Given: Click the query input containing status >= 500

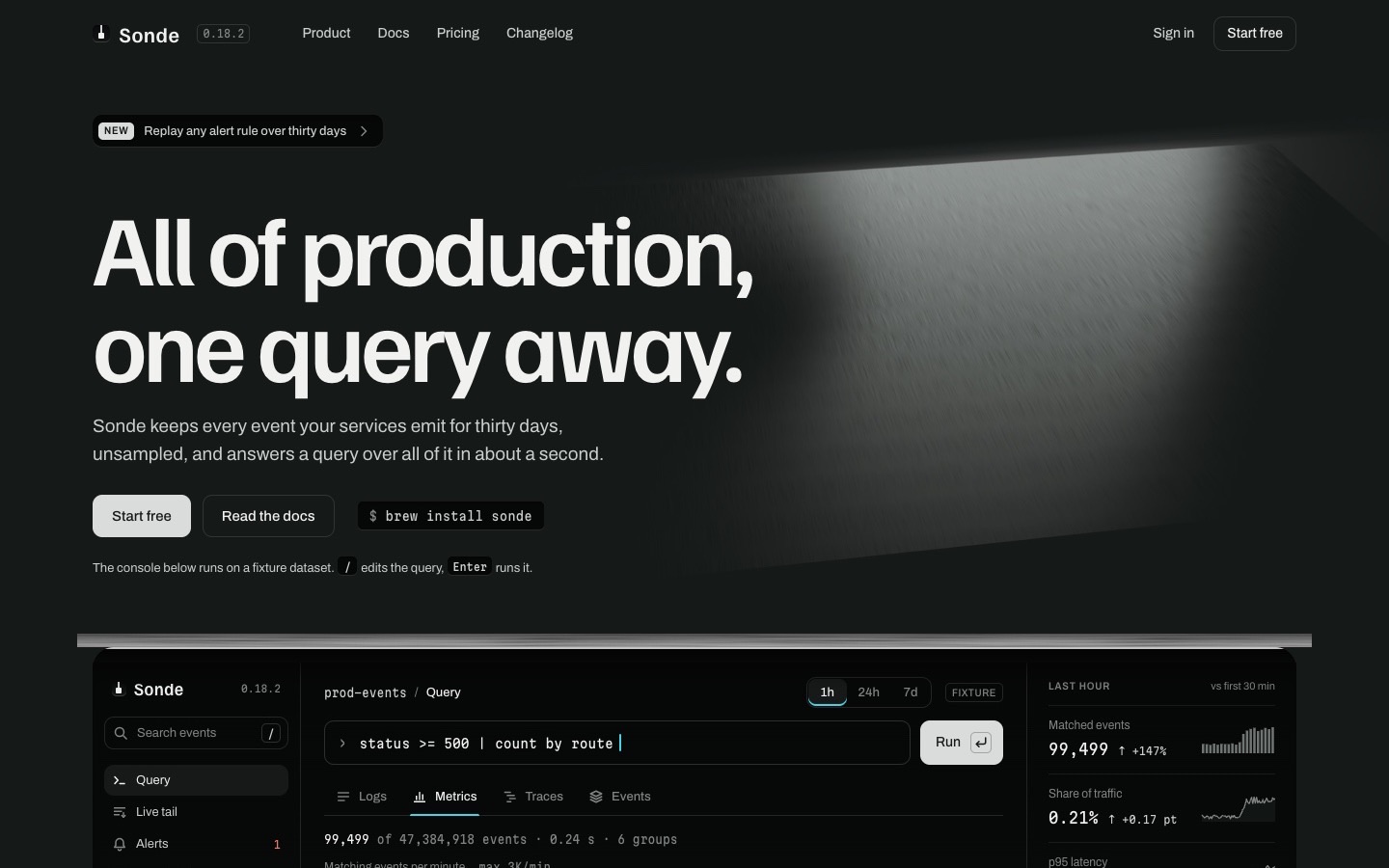Looking at the screenshot, I should (617, 743).
